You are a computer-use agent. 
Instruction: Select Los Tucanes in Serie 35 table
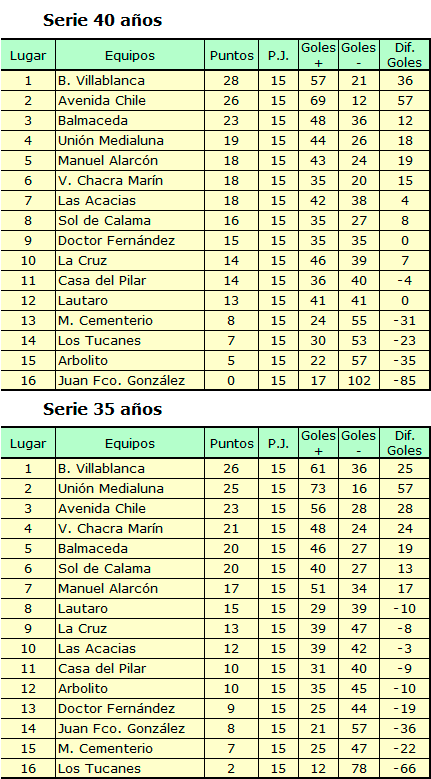pos(99,769)
